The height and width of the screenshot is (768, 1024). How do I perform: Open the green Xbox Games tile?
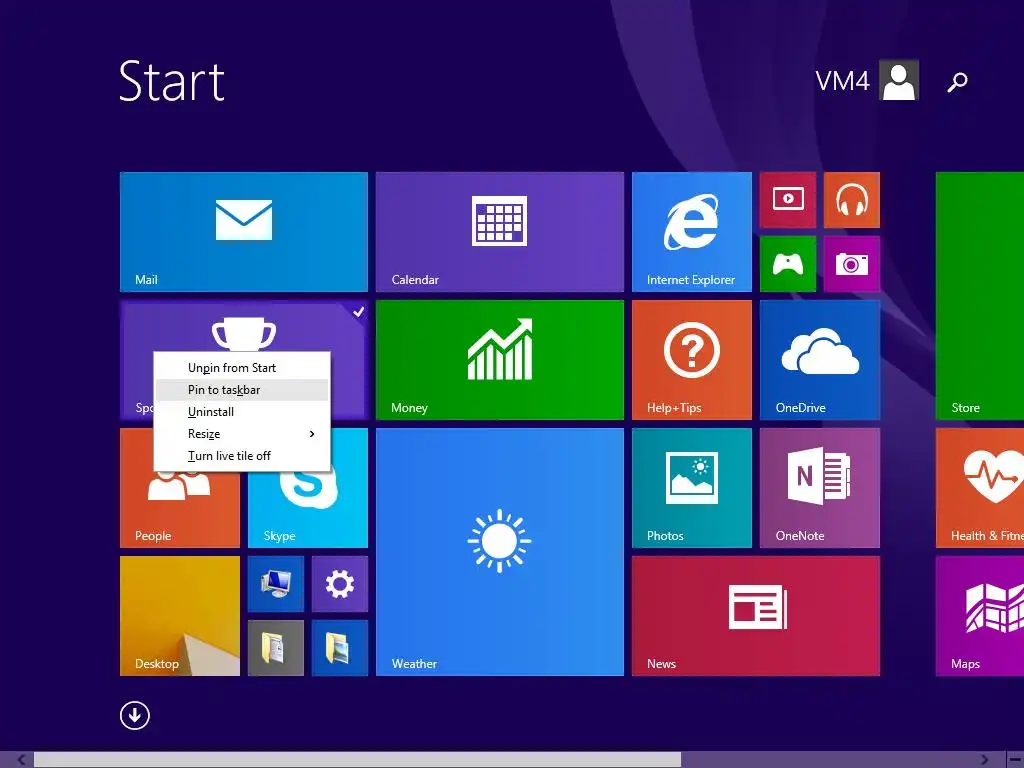pos(788,264)
